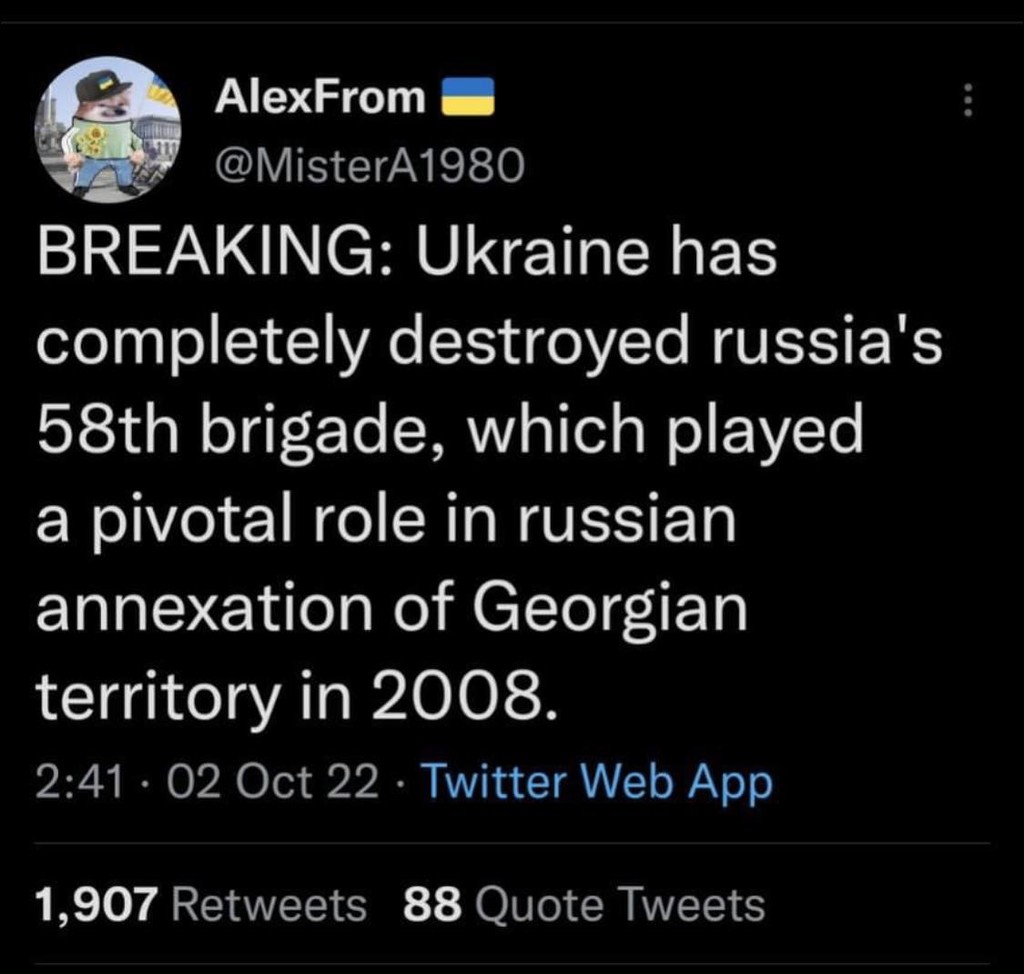Click the 2:41 timestamp
1024x974 pixels.
point(80,782)
